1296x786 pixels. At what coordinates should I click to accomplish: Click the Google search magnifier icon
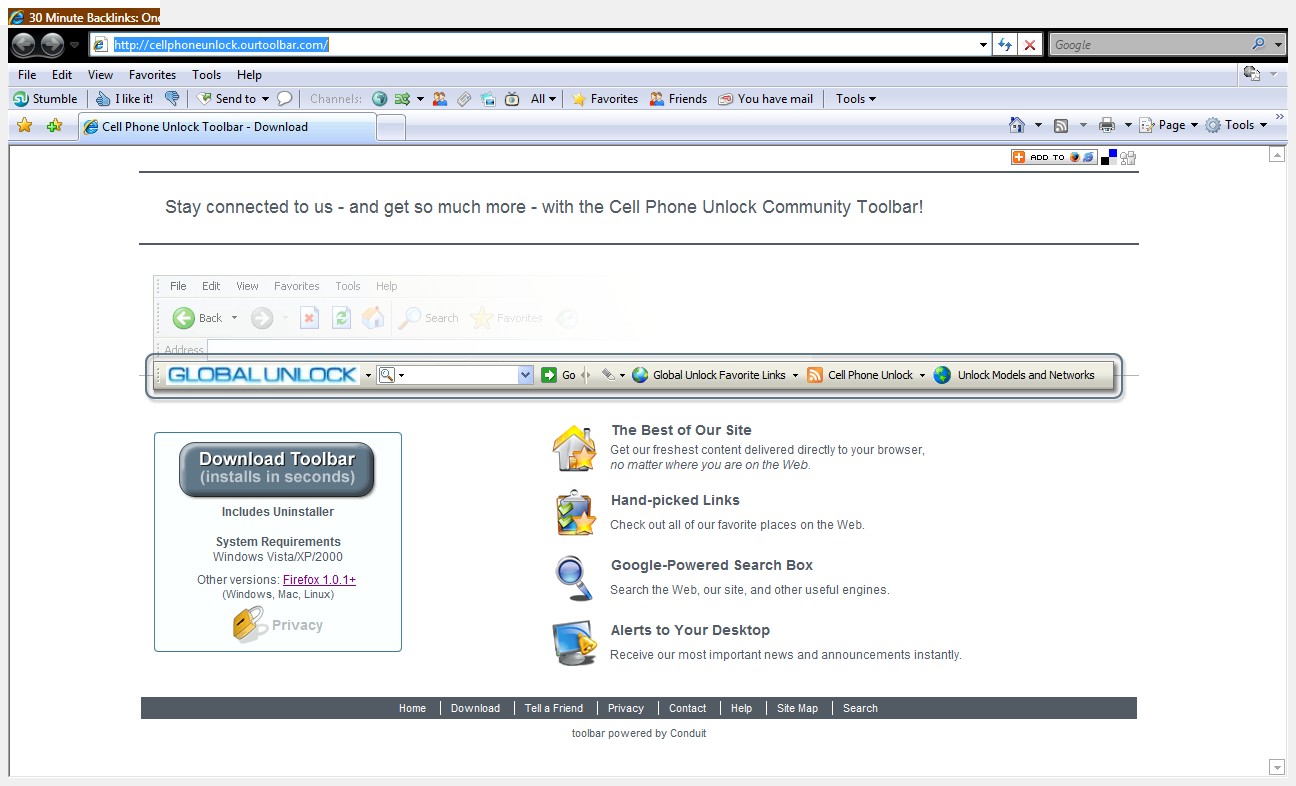point(1258,45)
